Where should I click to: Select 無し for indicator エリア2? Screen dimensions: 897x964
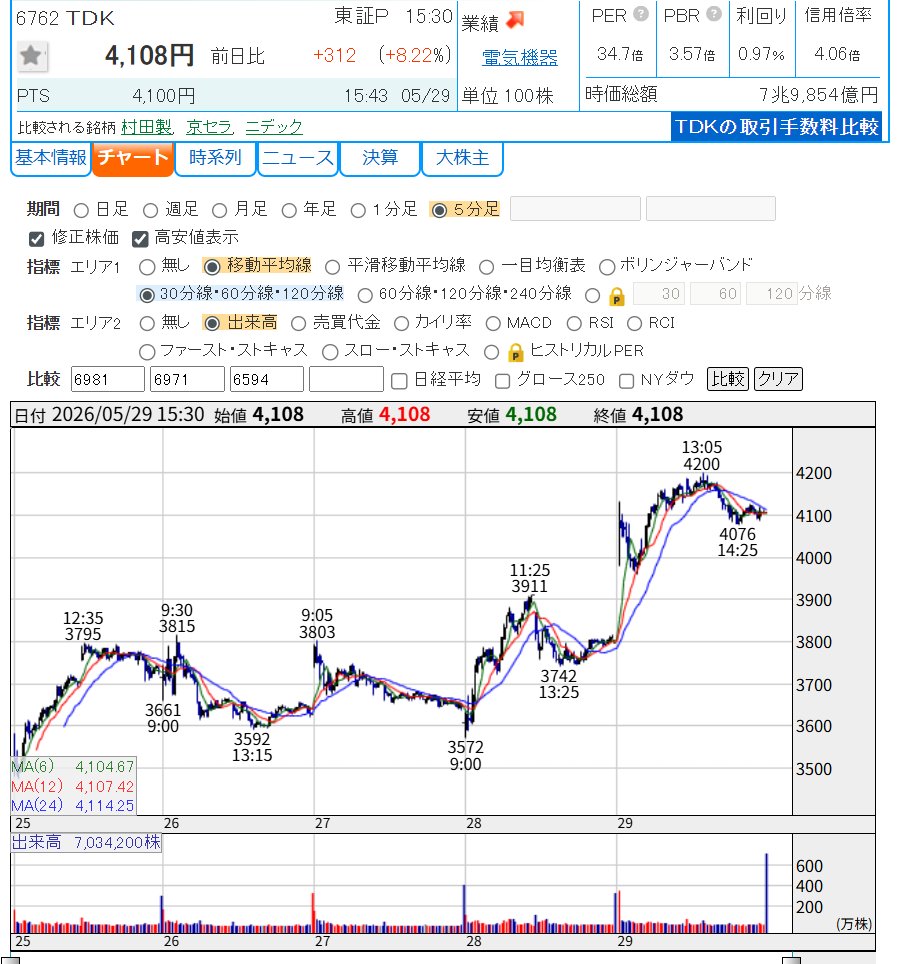point(147,323)
